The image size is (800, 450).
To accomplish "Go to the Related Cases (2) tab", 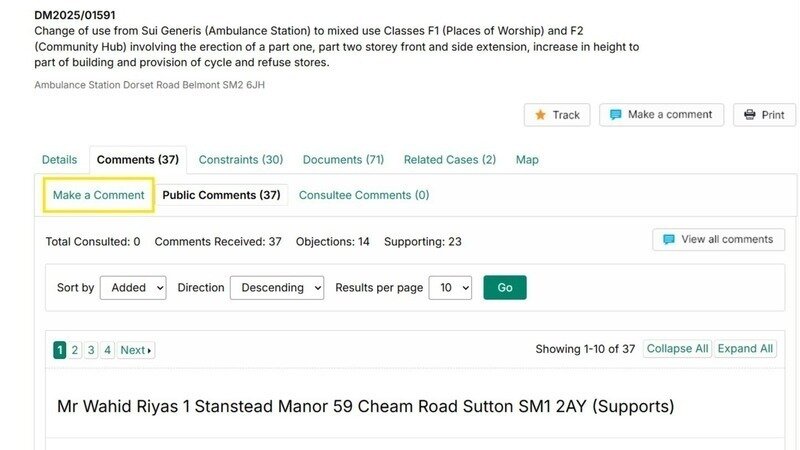I will coord(449,160).
